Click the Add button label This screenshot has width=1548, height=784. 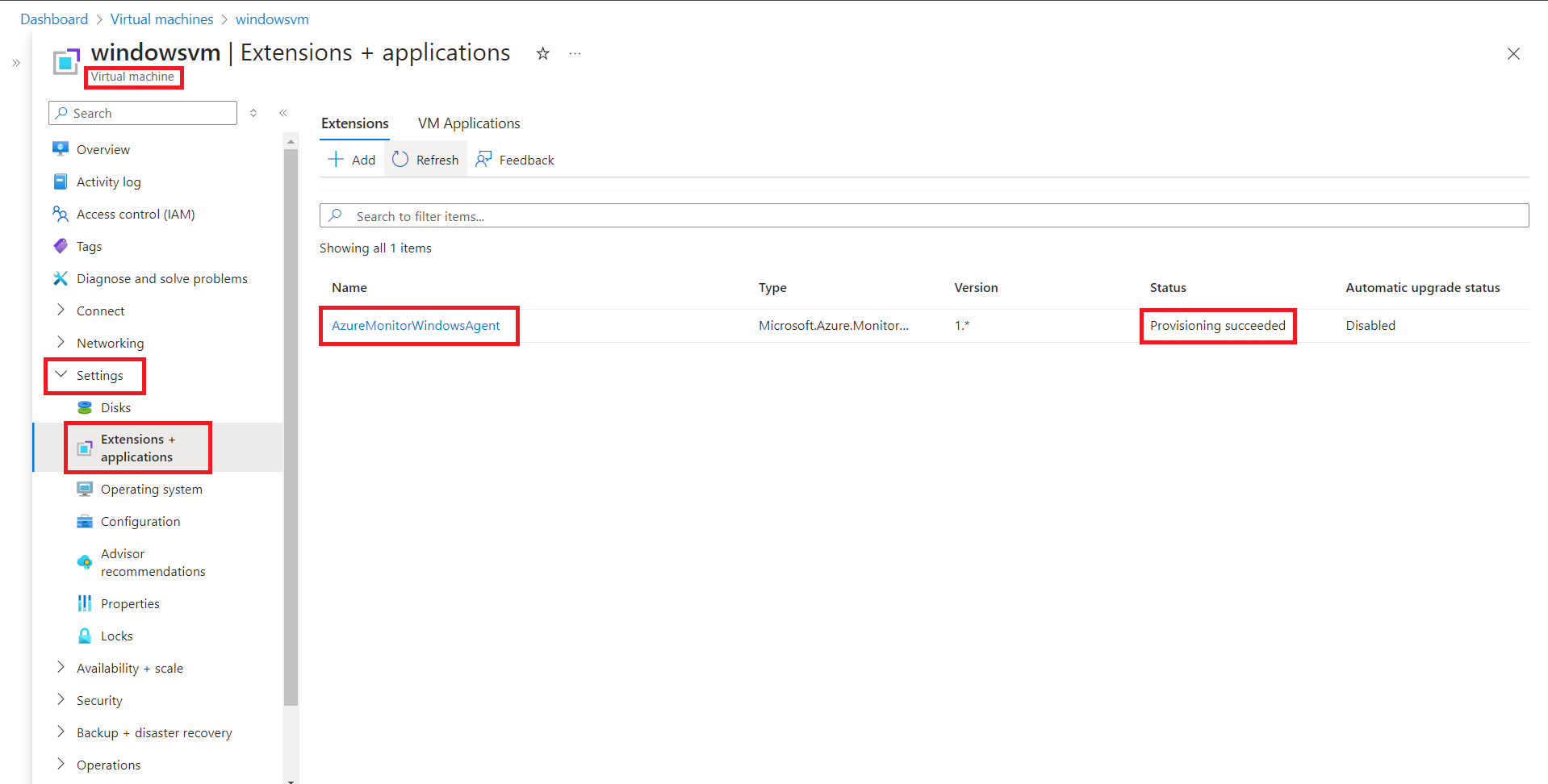[363, 160]
